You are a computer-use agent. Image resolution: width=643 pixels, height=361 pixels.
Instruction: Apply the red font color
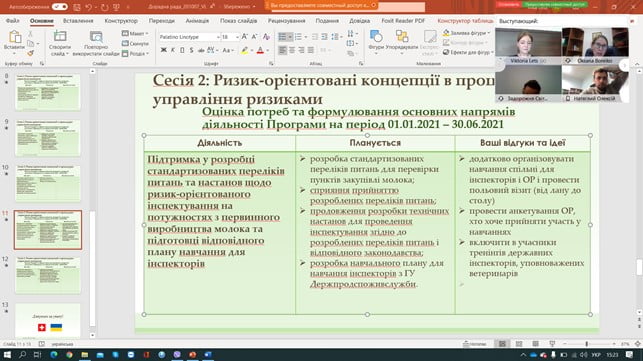point(260,50)
